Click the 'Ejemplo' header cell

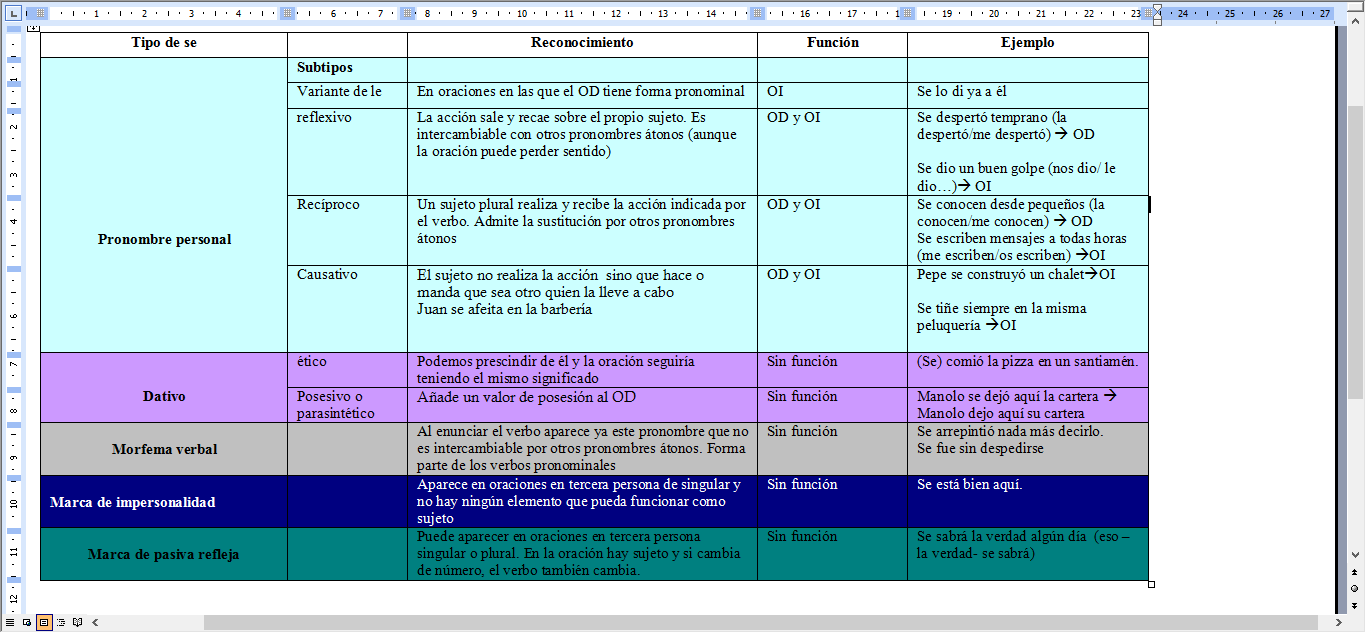pyautogui.click(x=1027, y=44)
